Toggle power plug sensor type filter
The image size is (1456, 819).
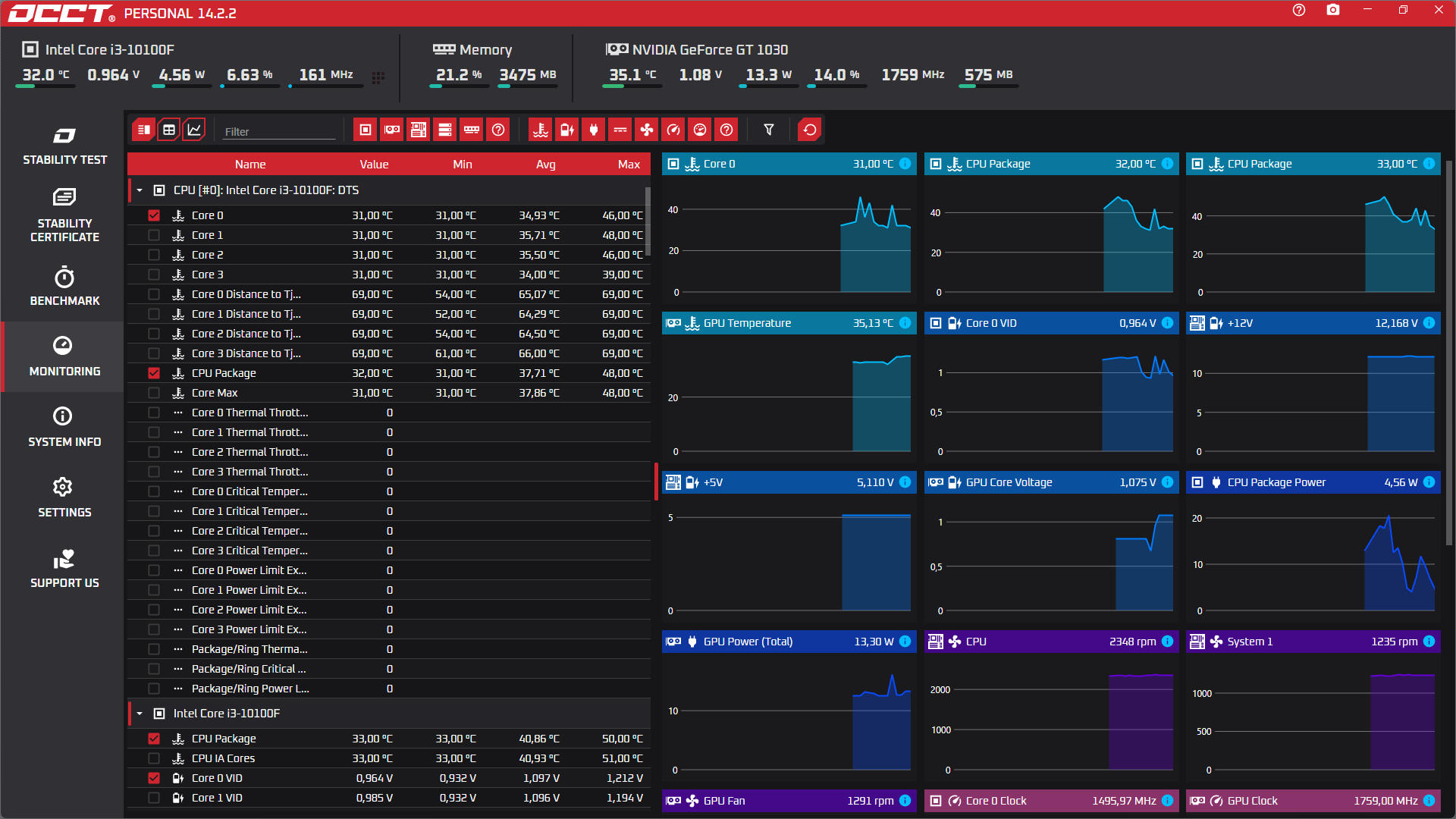pos(594,130)
